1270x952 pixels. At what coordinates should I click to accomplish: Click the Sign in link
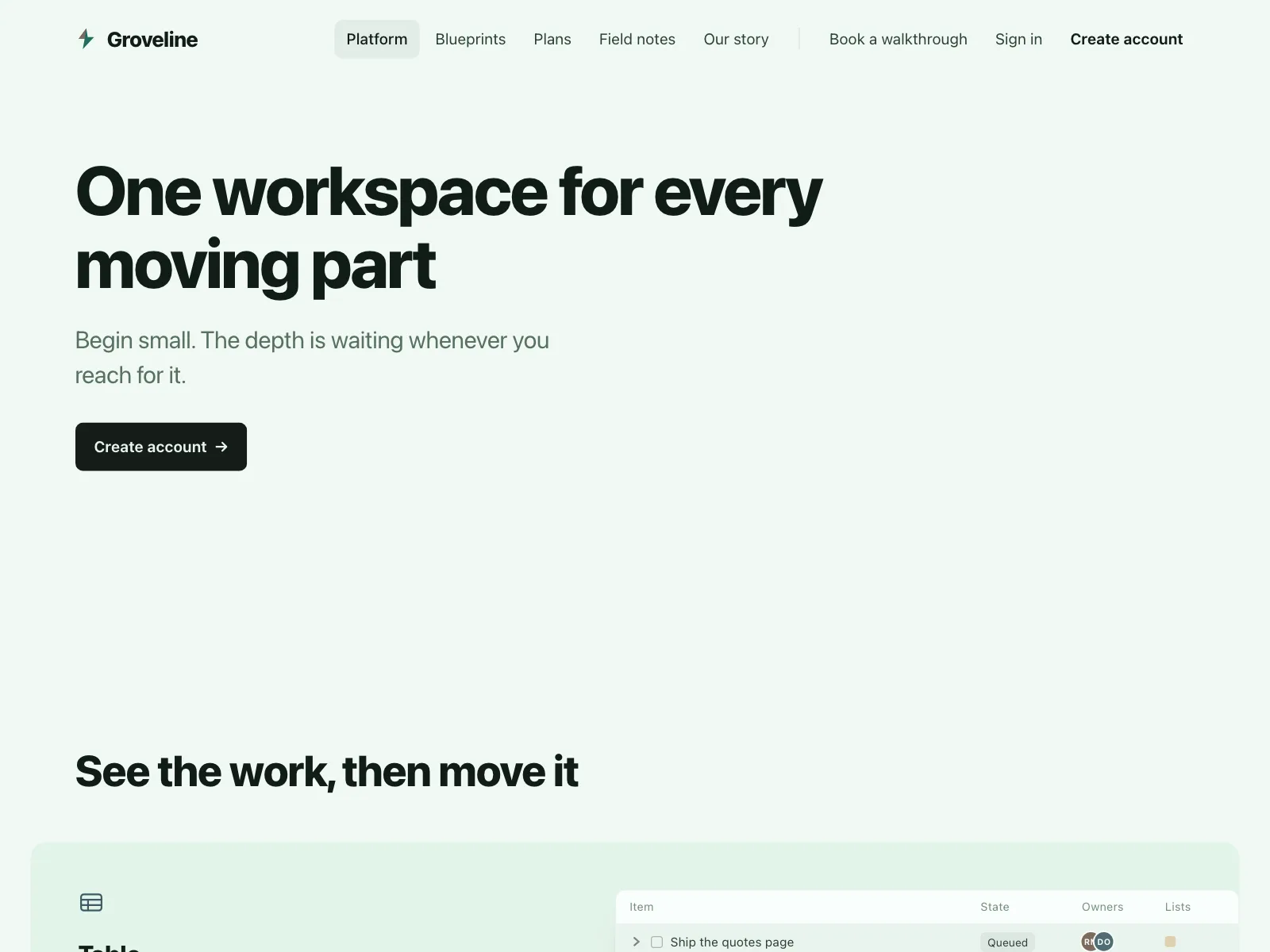click(1018, 39)
